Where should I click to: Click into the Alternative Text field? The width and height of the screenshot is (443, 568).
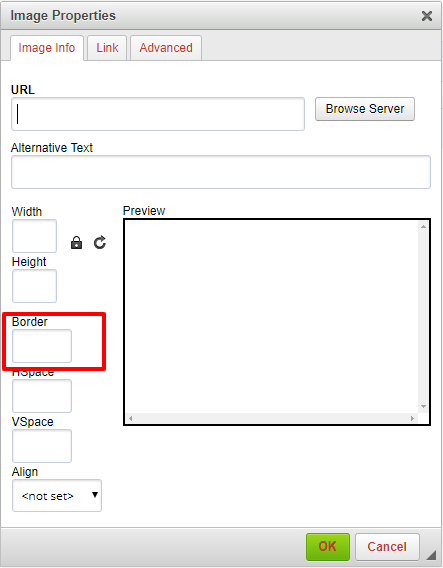[221, 172]
